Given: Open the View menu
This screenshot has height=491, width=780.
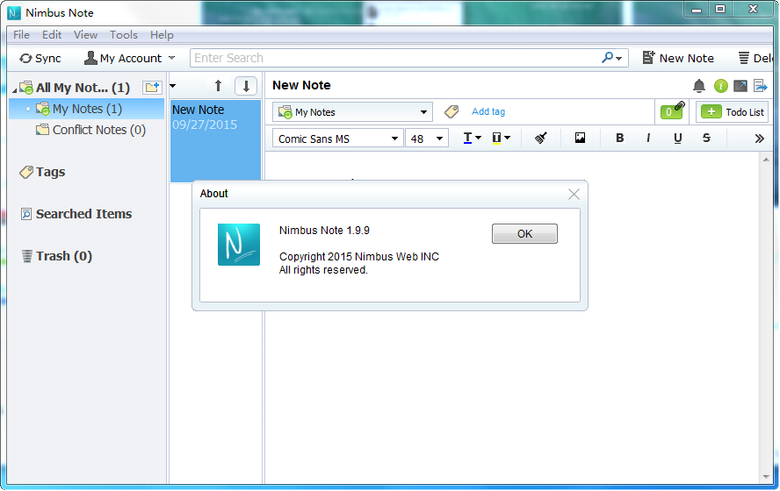Looking at the screenshot, I should (x=86, y=35).
